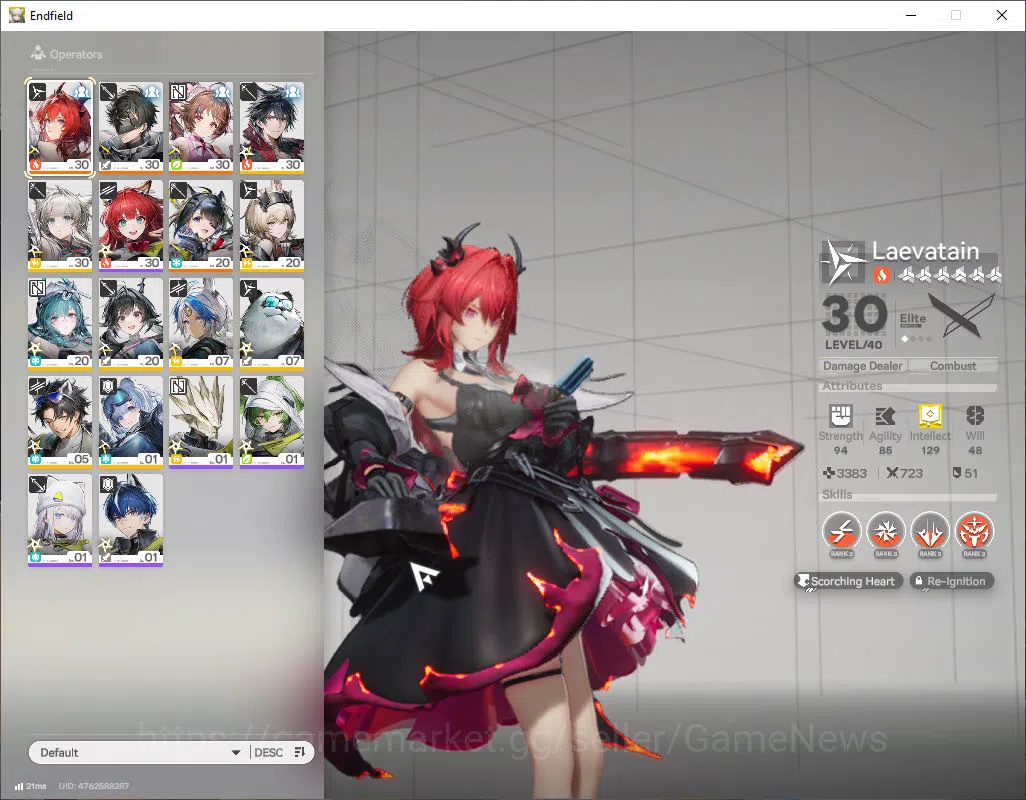Open the Default sort dropdown

[139, 752]
